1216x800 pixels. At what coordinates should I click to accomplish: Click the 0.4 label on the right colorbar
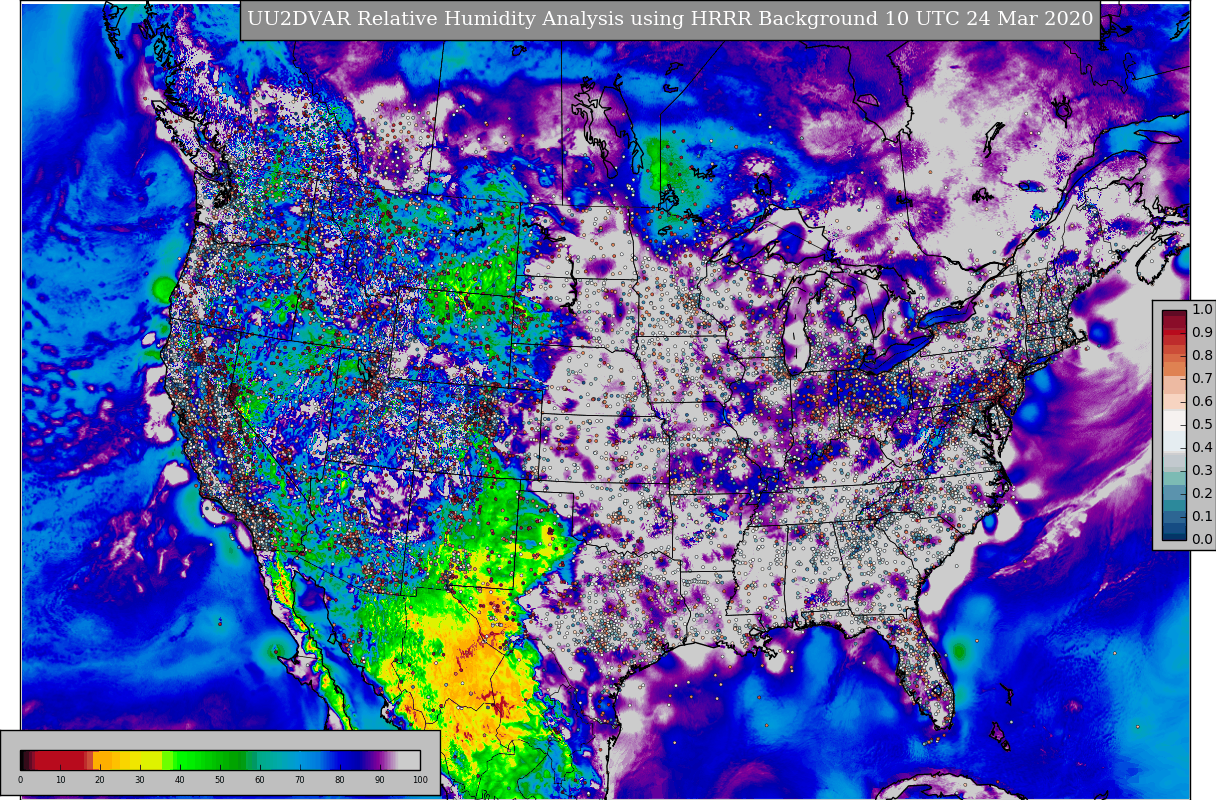(x=1202, y=447)
